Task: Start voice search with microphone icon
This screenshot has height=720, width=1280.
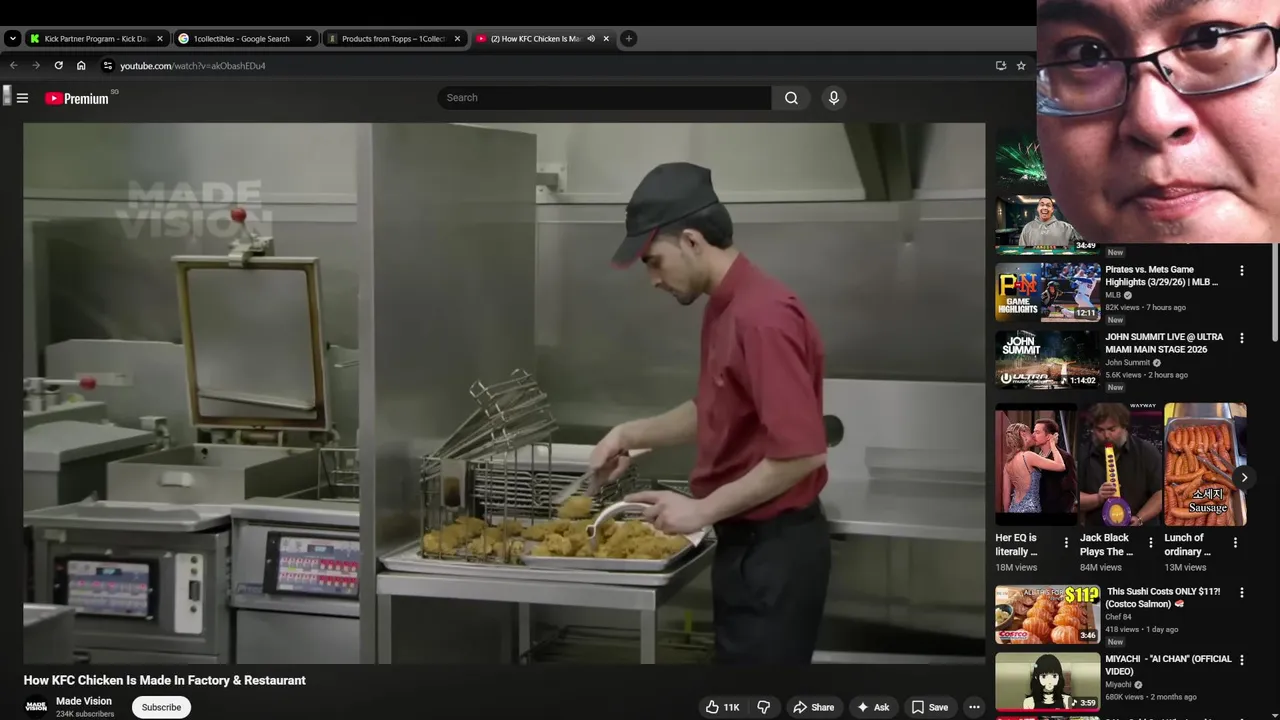Action: [x=833, y=98]
